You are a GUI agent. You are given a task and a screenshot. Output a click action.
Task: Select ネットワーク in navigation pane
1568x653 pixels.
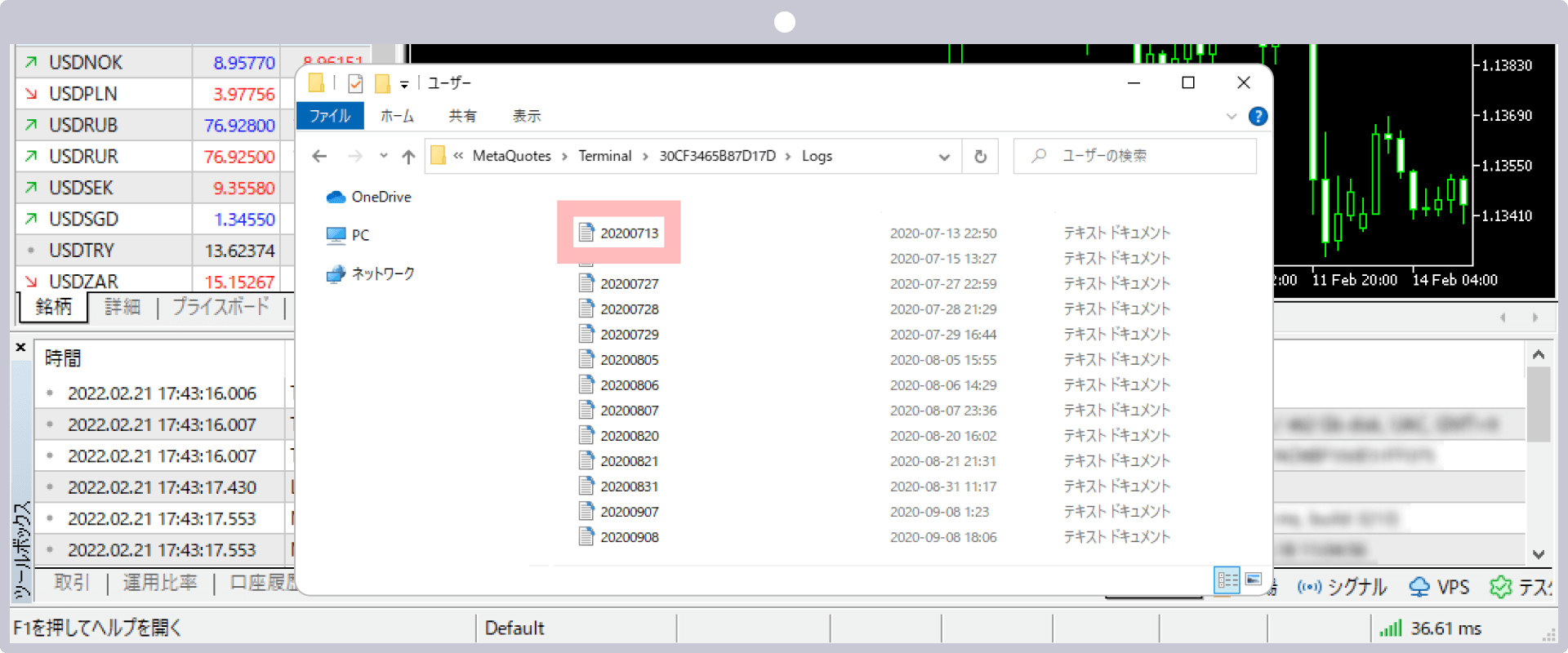(370, 273)
